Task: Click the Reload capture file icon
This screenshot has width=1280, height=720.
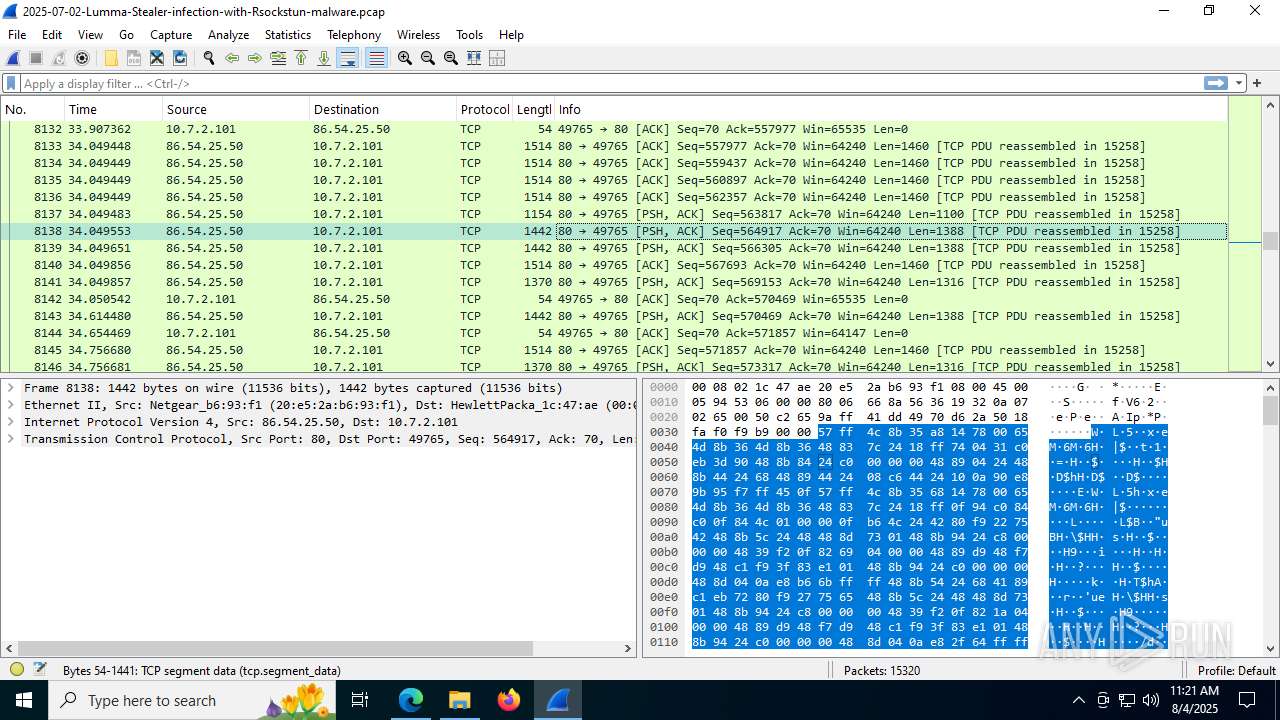Action: pos(180,58)
